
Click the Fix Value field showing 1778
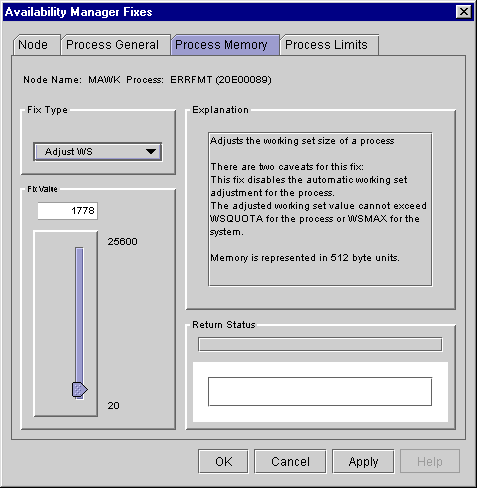coord(68,211)
